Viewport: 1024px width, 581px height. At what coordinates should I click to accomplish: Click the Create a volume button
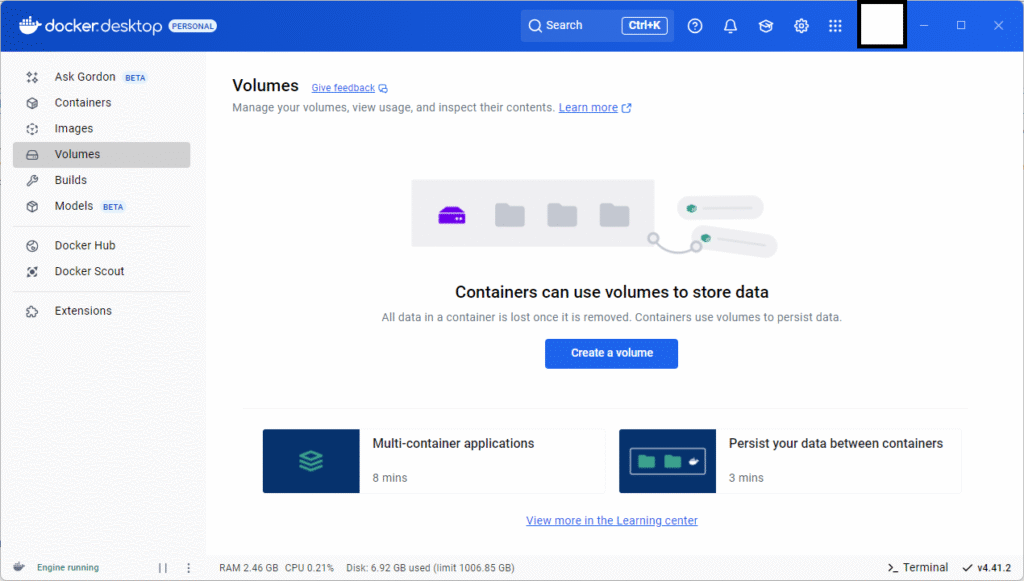pyautogui.click(x=611, y=353)
